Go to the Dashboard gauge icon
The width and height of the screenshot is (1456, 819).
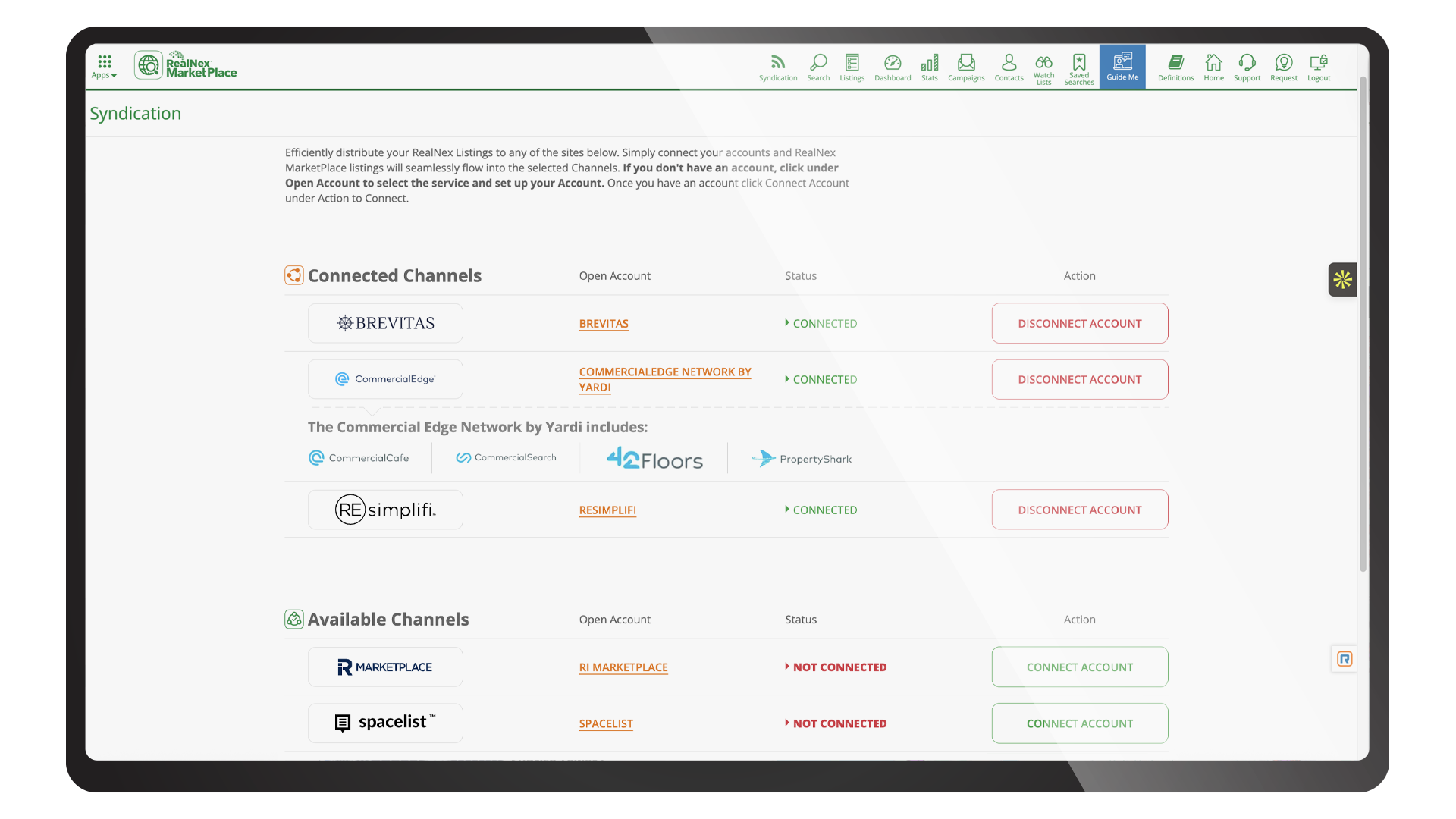[893, 67]
